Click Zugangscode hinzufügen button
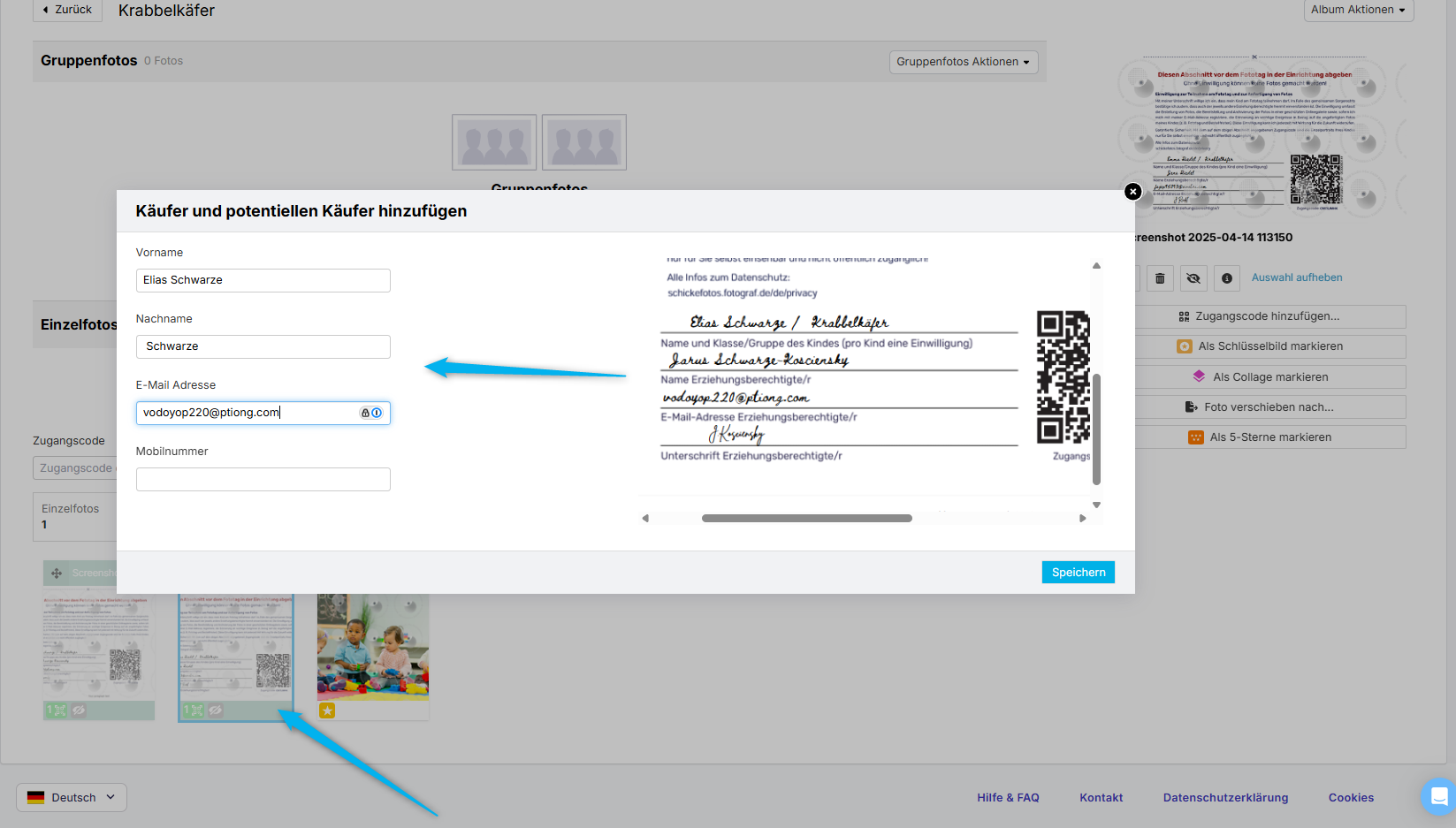This screenshot has width=1456, height=828. (x=1270, y=316)
